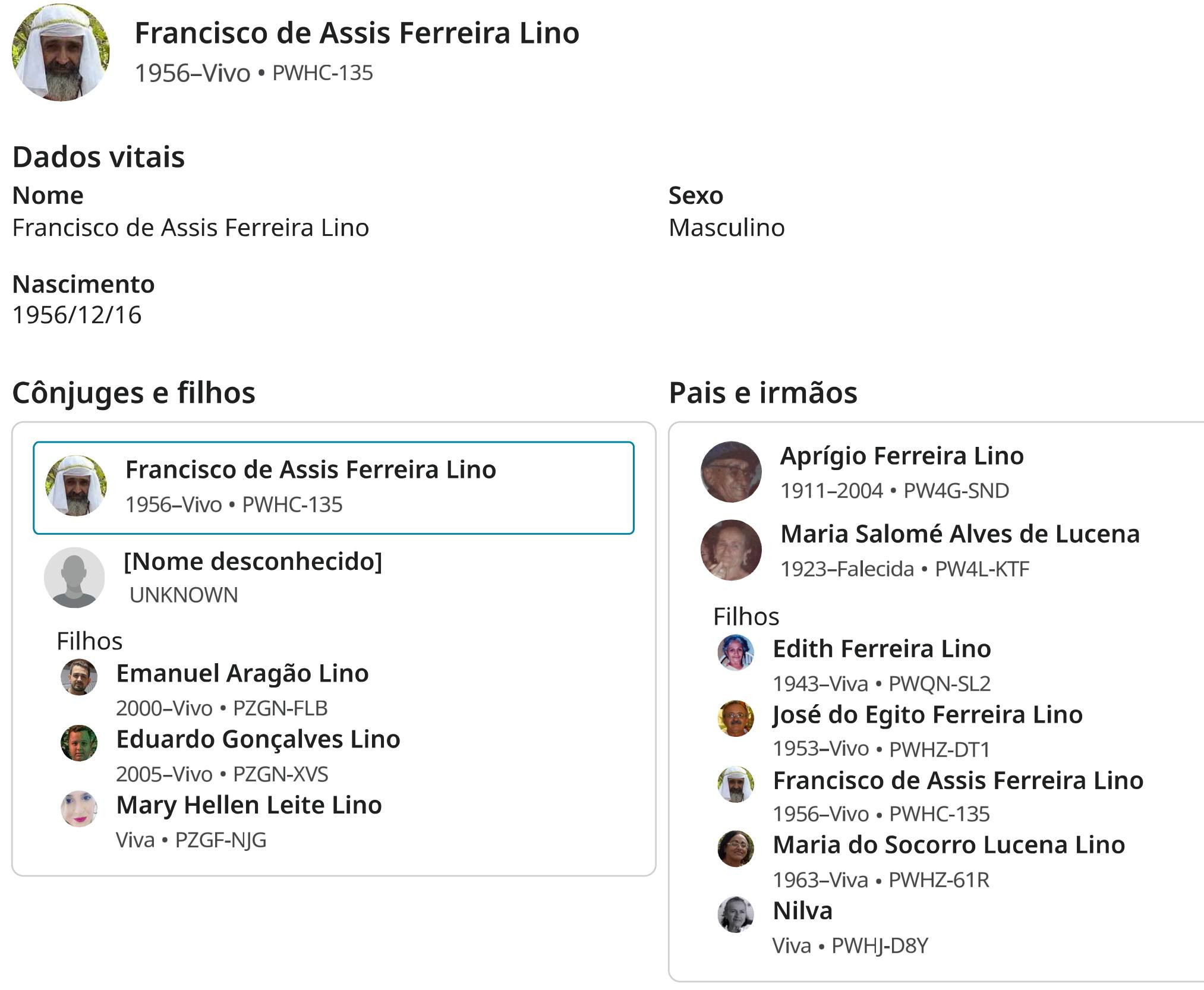Open the [Nome desconhecido] spouse entry

[253, 562]
